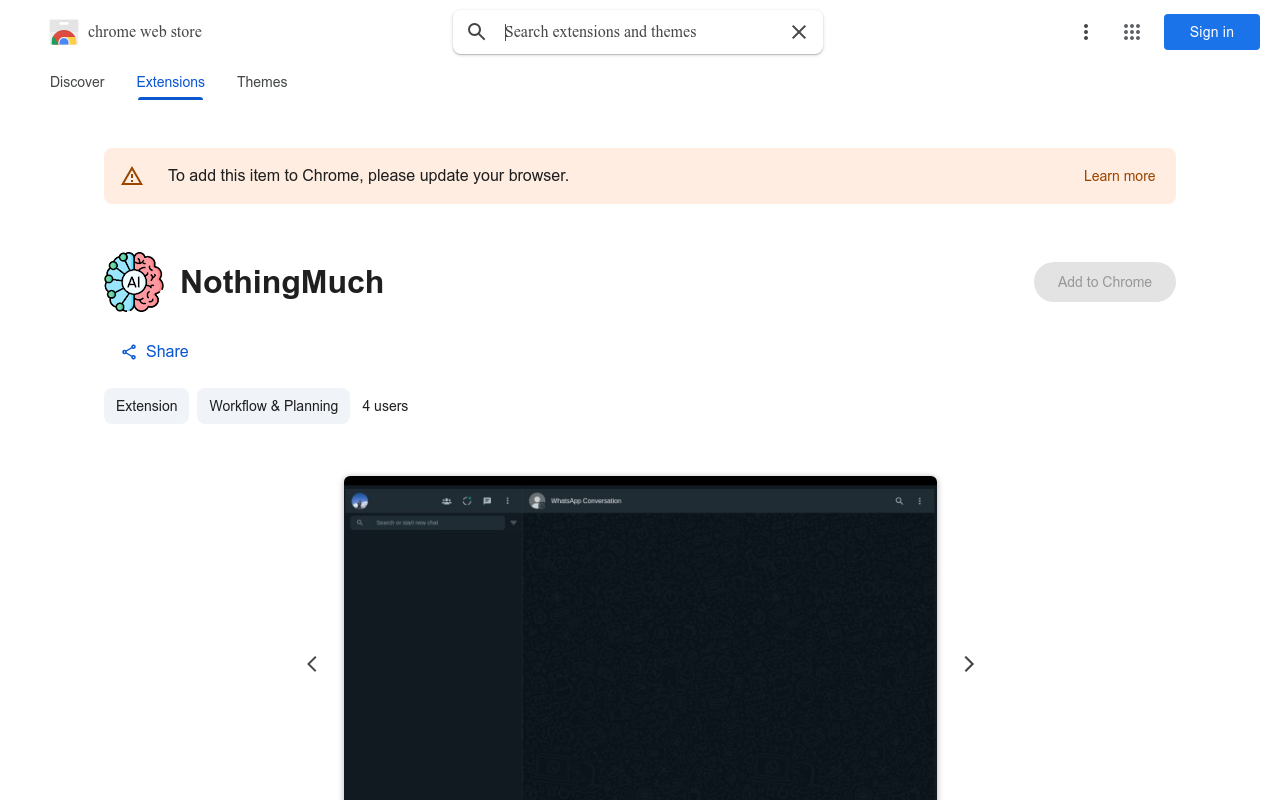The height and width of the screenshot is (800, 1280).
Task: Click the Add to Chrome button
Action: point(1104,282)
